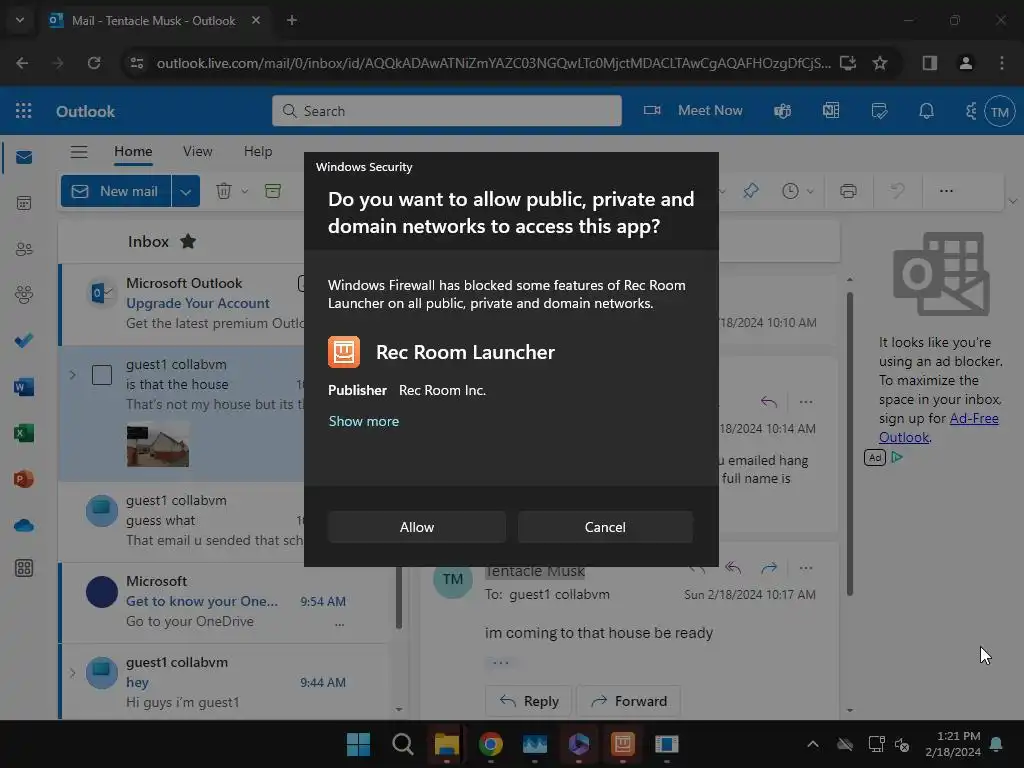Click Forward arrow icon on Tentacle Musk message
The image size is (1024, 768).
(x=769, y=568)
